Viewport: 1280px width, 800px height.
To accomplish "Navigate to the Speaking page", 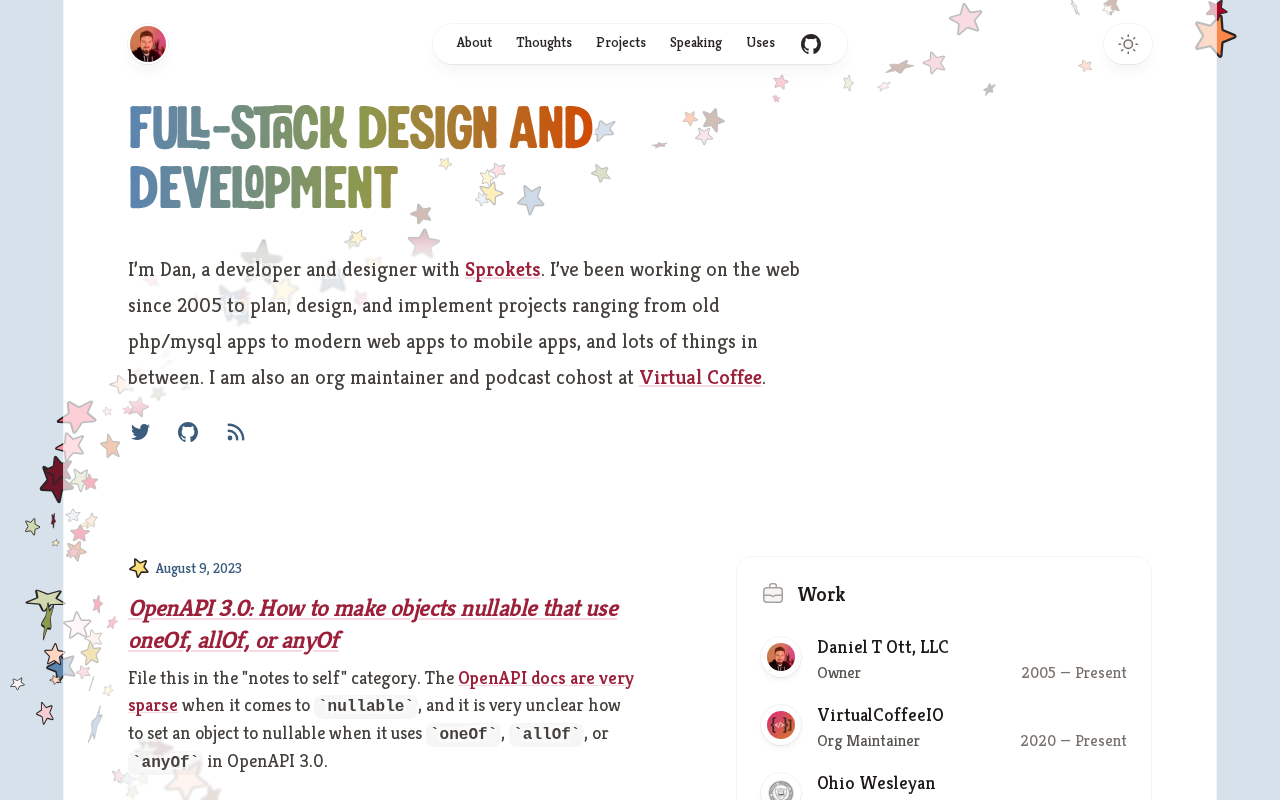I will point(696,43).
